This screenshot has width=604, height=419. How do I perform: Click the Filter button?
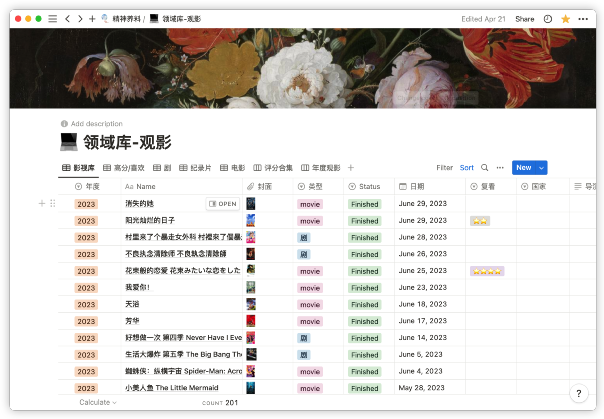point(444,168)
